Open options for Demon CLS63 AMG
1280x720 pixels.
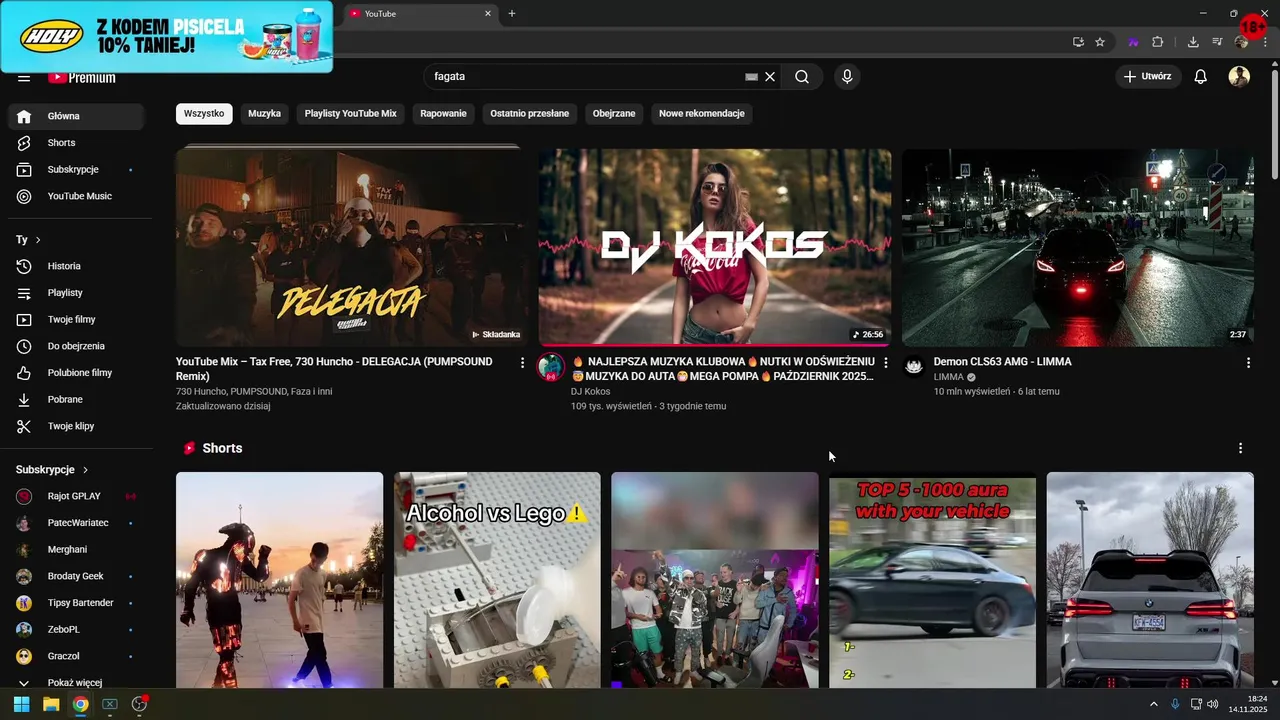click(1248, 363)
